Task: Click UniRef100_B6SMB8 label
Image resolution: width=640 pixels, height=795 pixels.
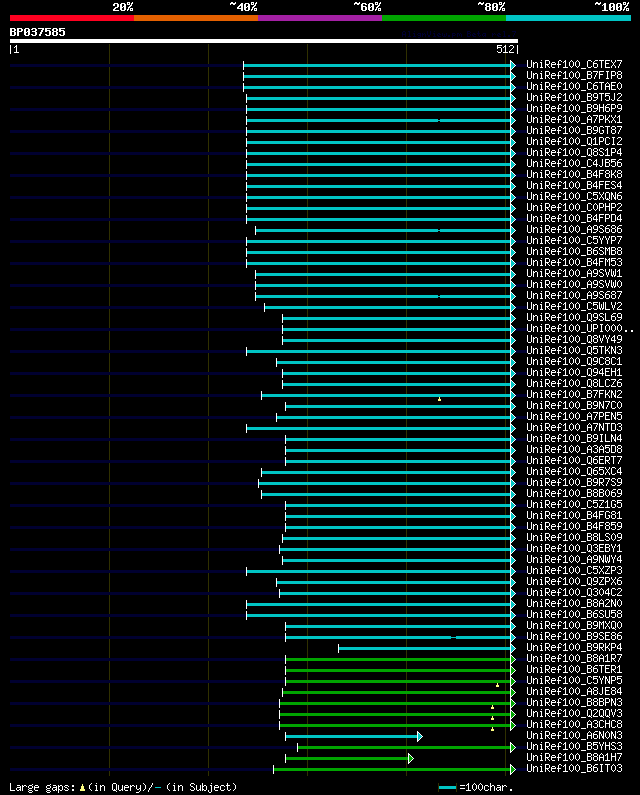Action: tap(574, 251)
